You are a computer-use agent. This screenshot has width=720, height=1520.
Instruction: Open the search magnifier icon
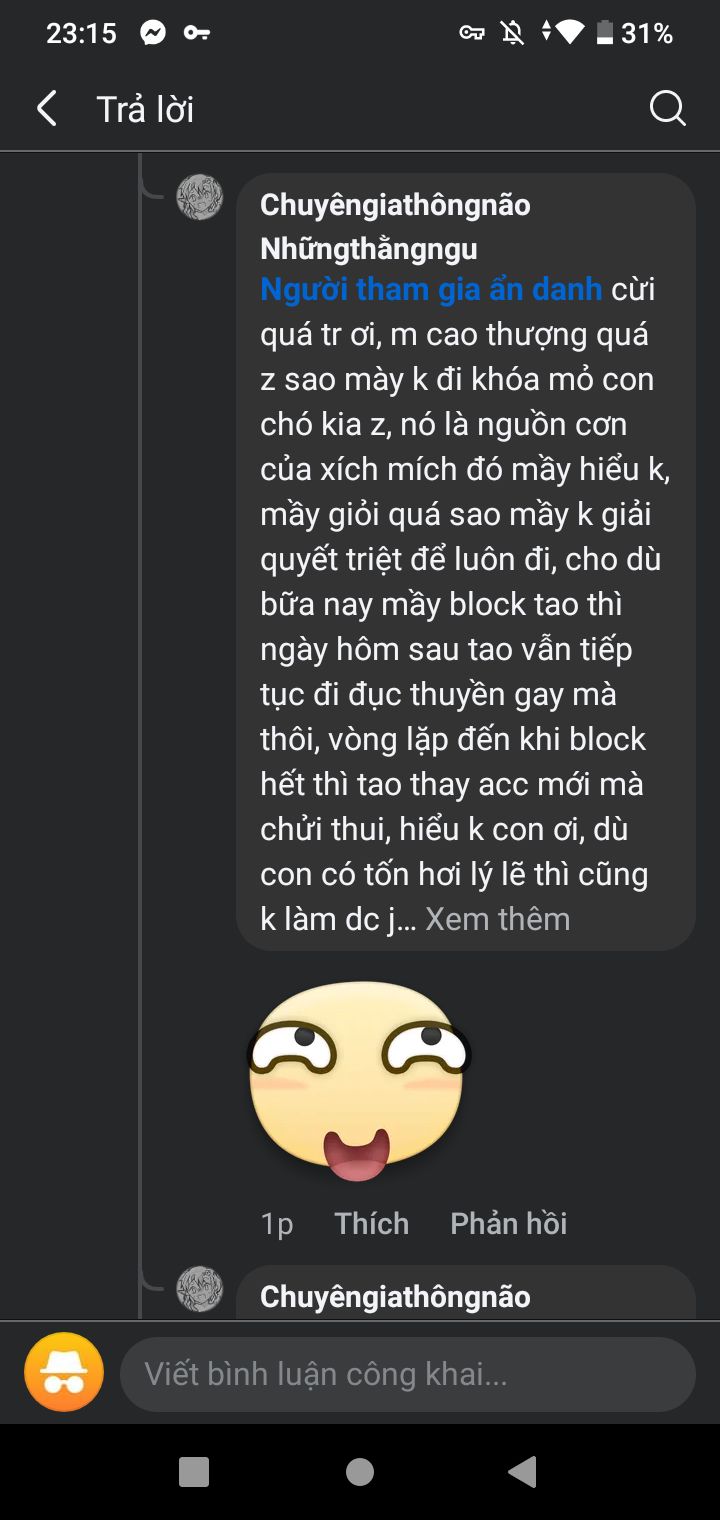[x=667, y=108]
